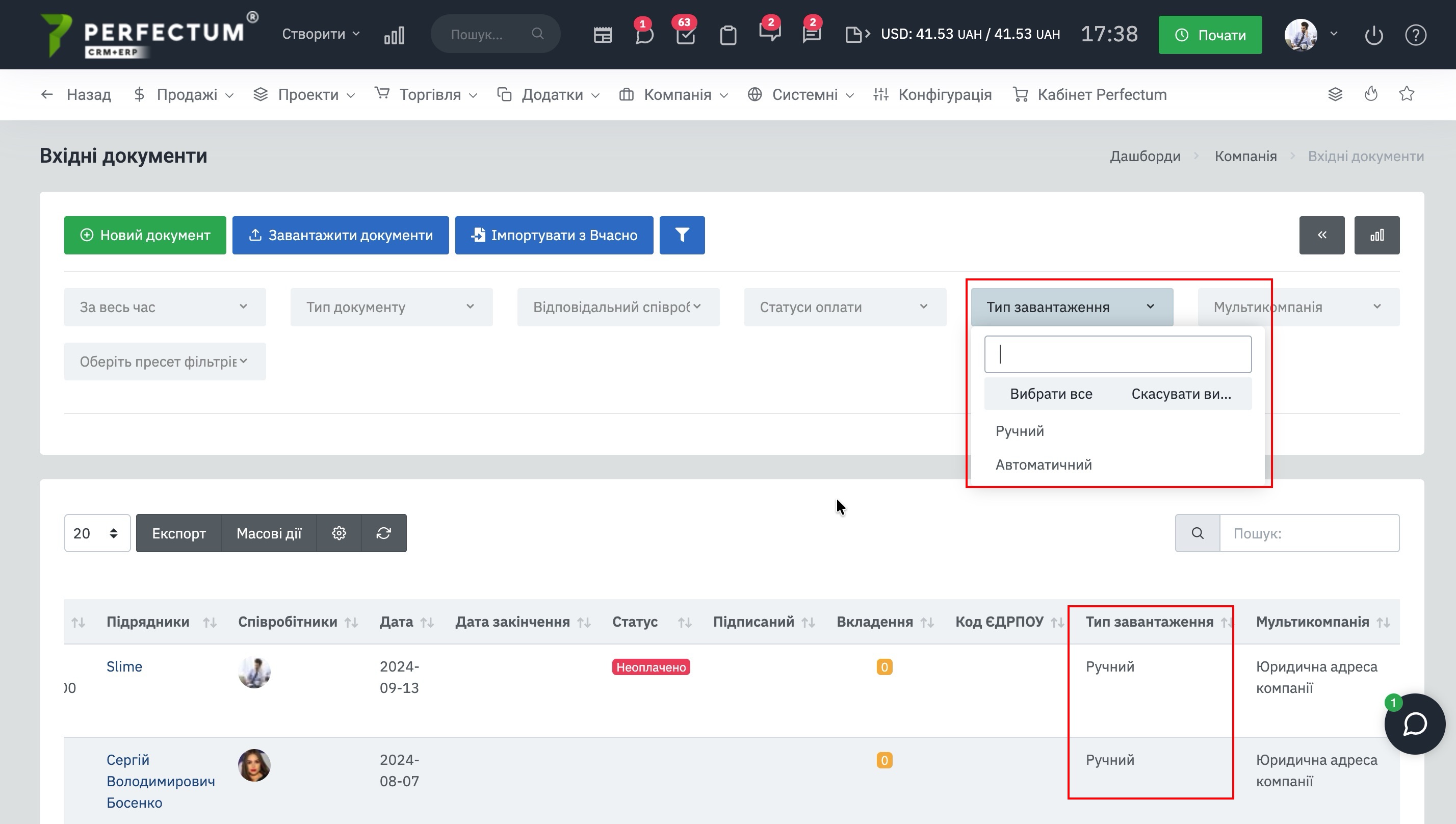This screenshot has width=1456, height=824.
Task: Click the favorites star icon
Action: [x=1406, y=94]
